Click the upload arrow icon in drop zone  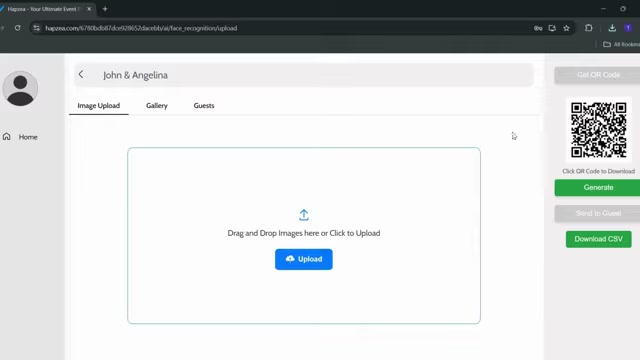coord(304,215)
